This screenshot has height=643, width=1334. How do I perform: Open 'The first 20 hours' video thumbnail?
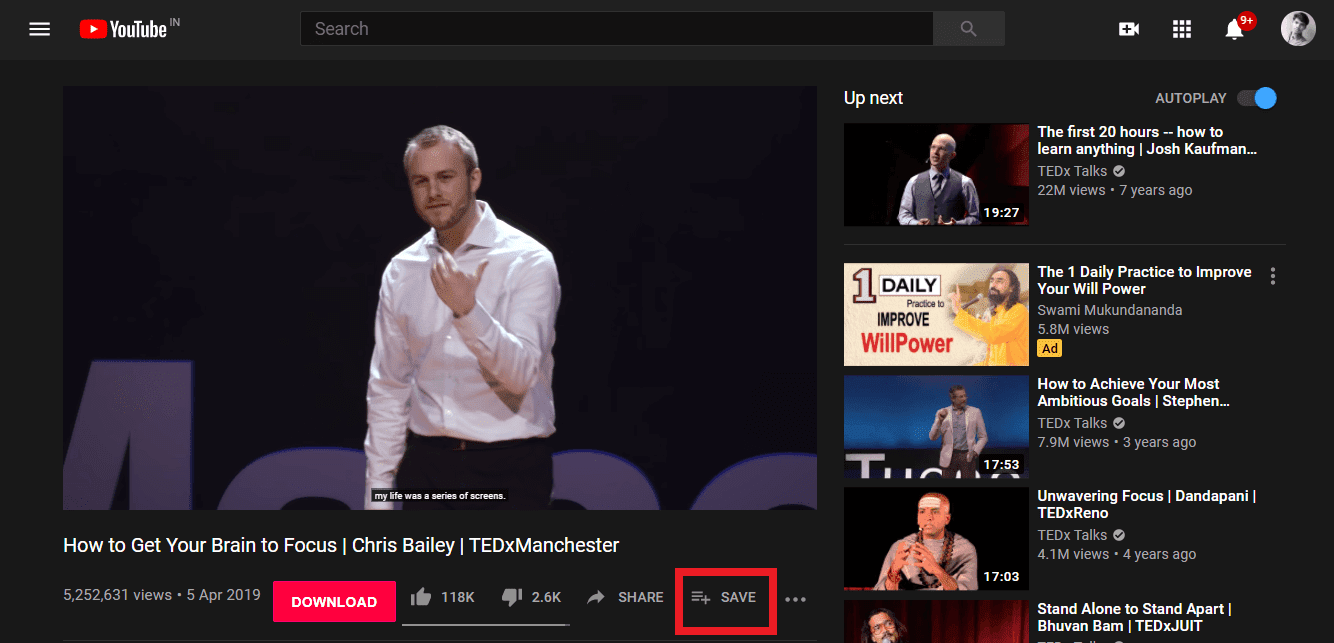click(936, 174)
